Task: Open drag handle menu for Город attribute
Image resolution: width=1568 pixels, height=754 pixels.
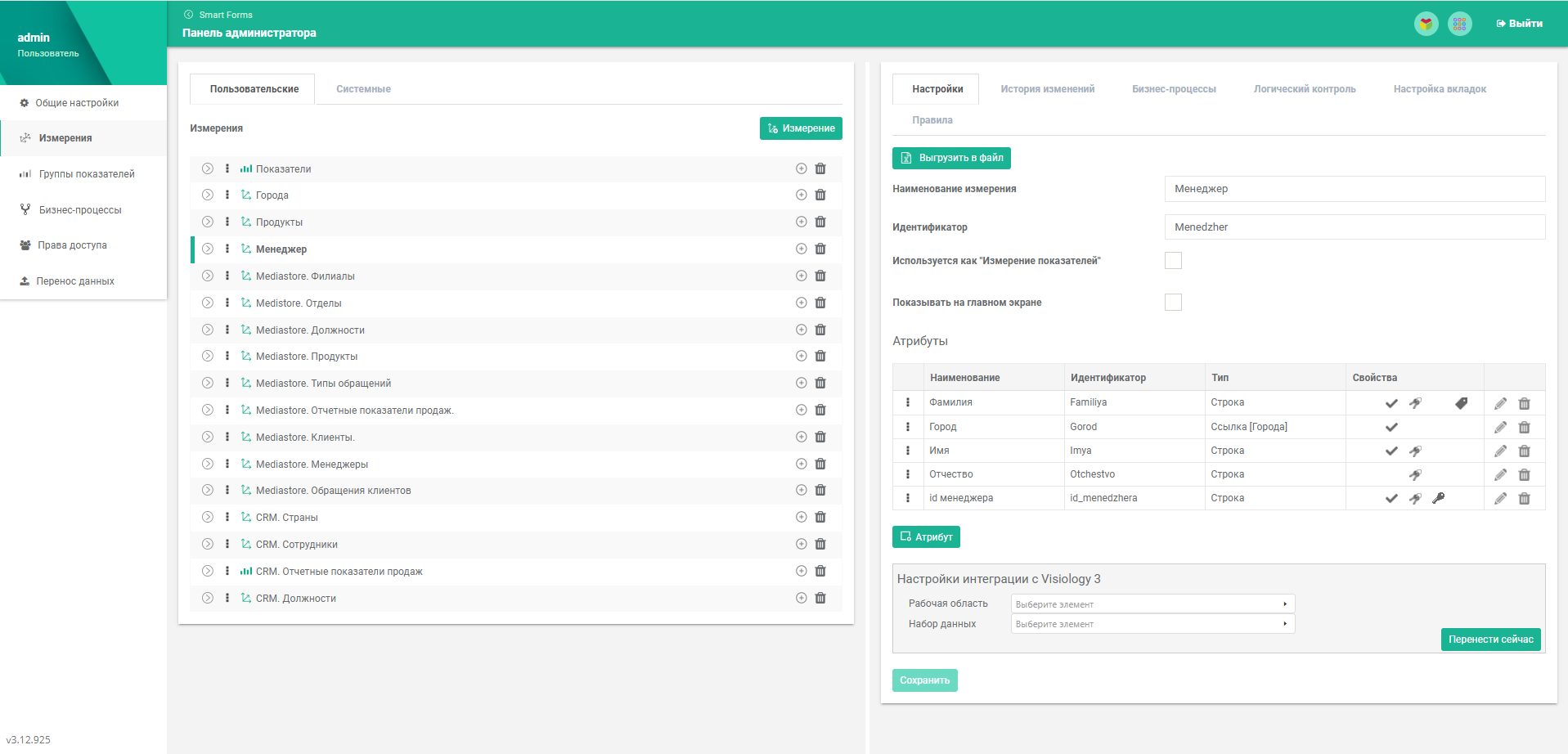Action: pyautogui.click(x=907, y=427)
